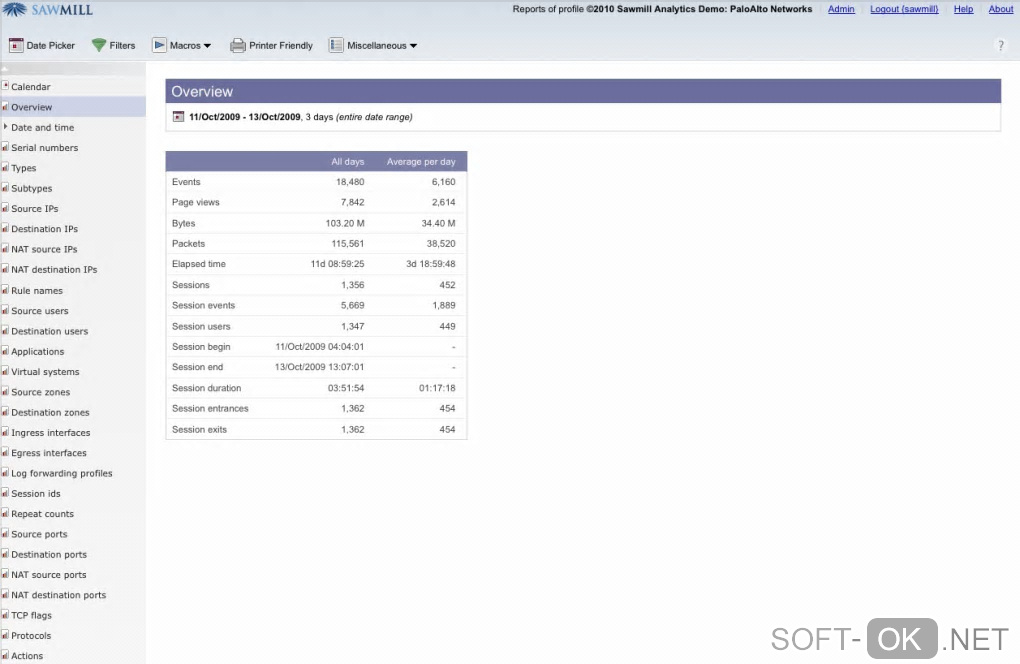Expand the Date and time group

tap(5, 127)
